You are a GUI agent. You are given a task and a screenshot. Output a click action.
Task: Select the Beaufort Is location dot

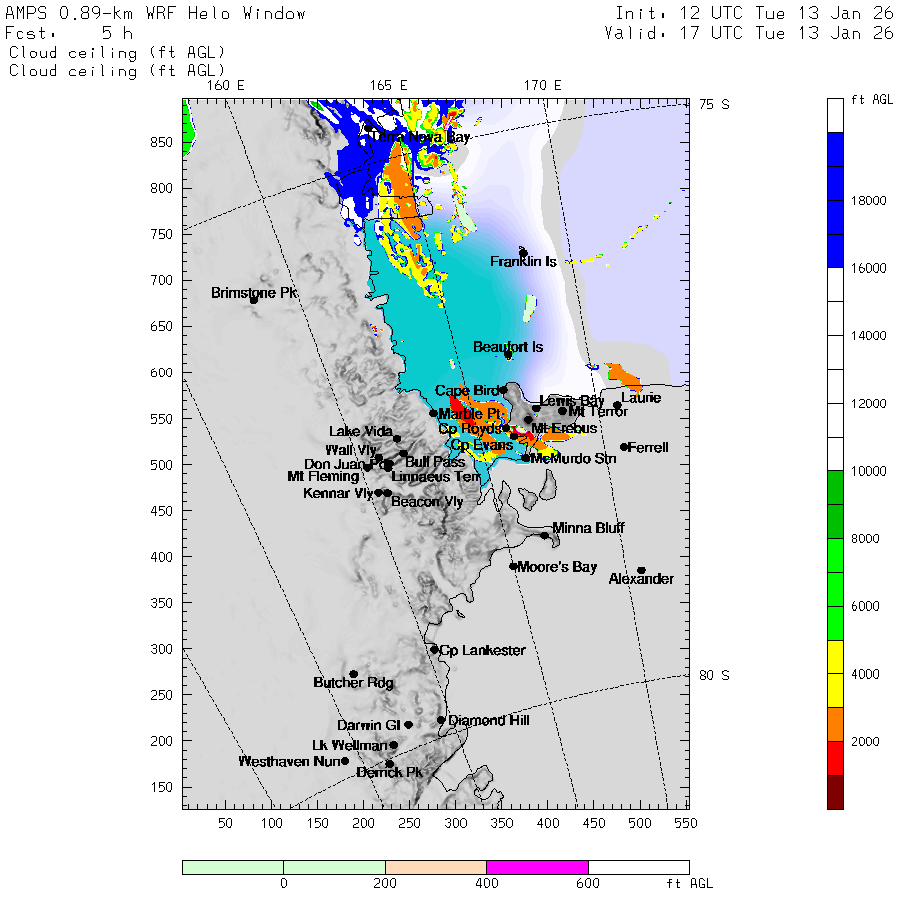[x=508, y=354]
